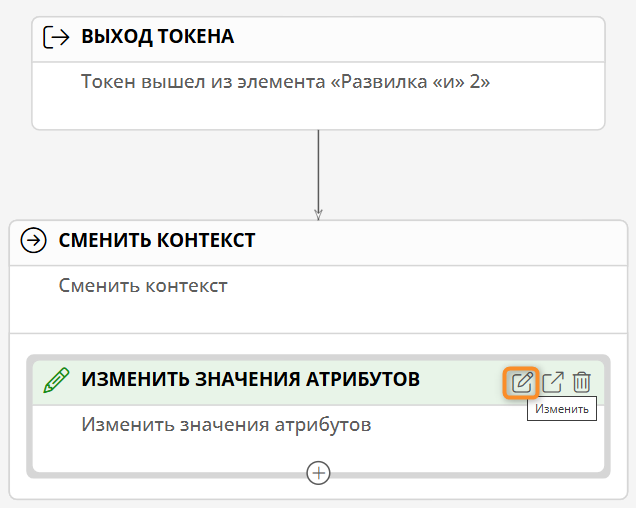
Task: Select the ВЫХОД ТОКЕНА header
Action: click(157, 37)
